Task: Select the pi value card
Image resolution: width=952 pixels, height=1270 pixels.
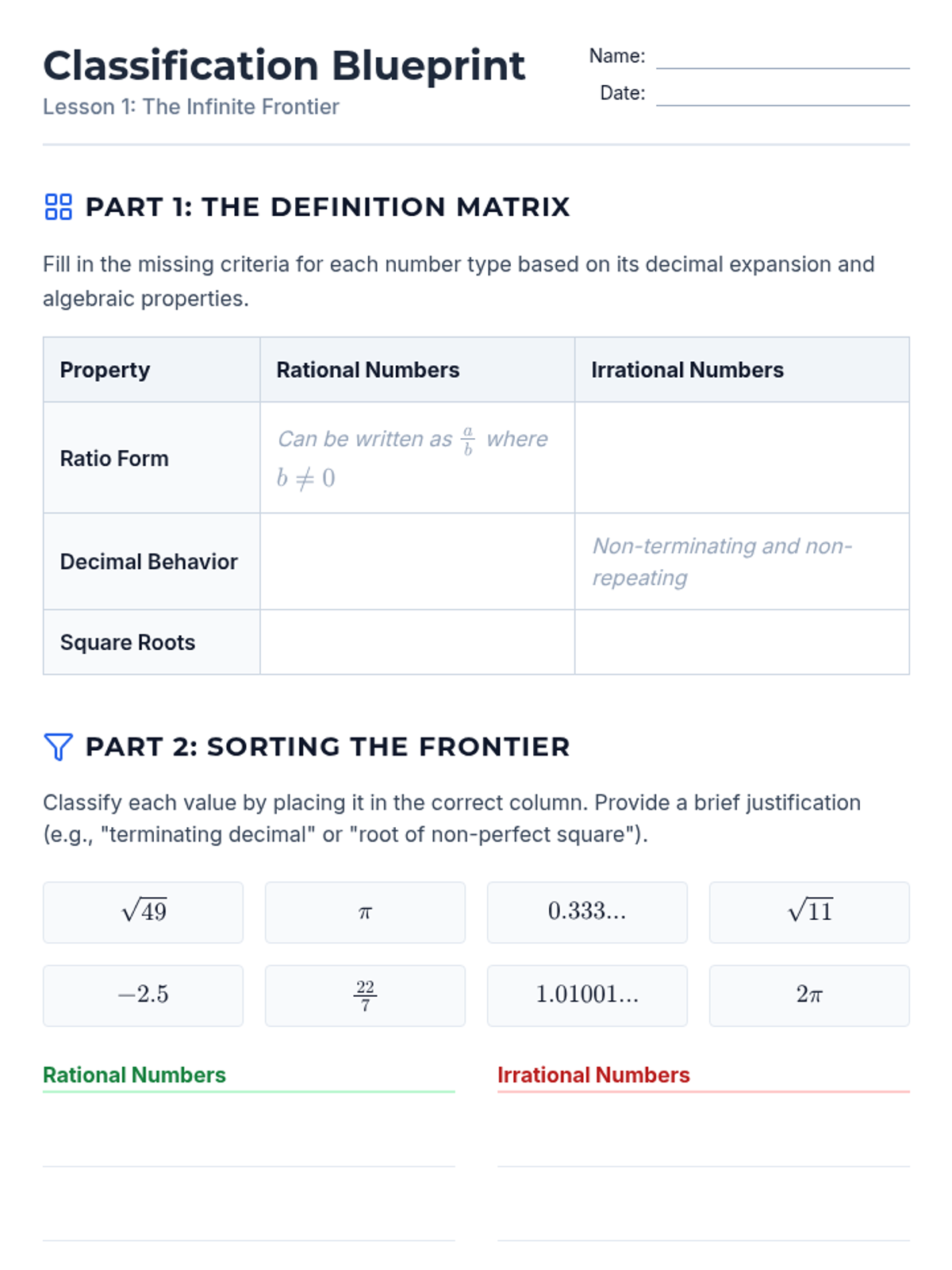Action: (365, 912)
